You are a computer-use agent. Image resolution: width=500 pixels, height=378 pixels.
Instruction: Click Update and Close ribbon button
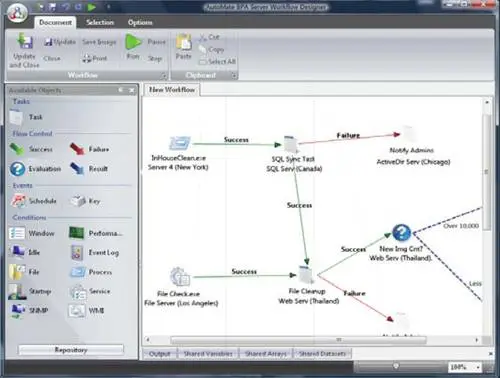point(24,50)
